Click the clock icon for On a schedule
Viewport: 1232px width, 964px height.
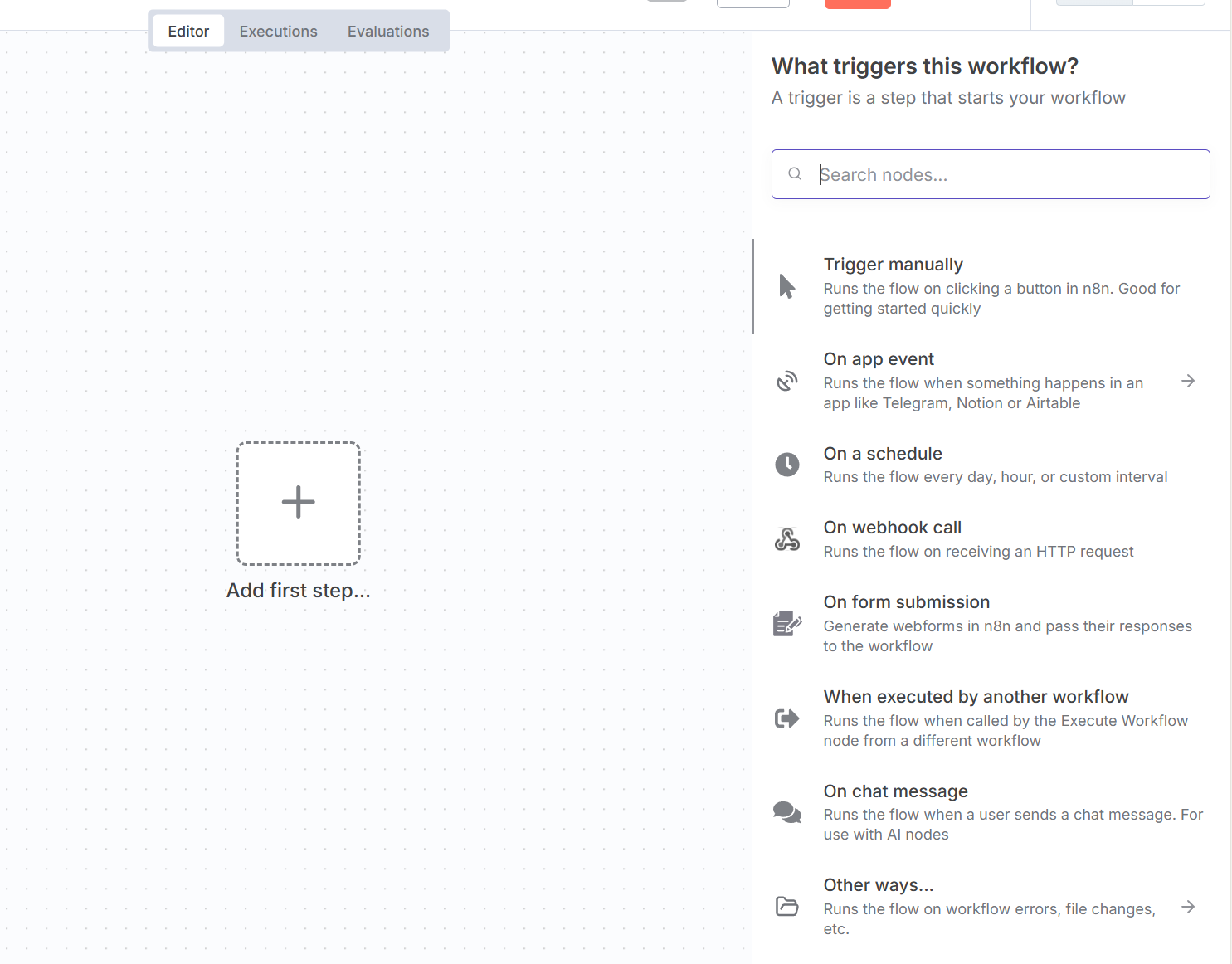[786, 465]
